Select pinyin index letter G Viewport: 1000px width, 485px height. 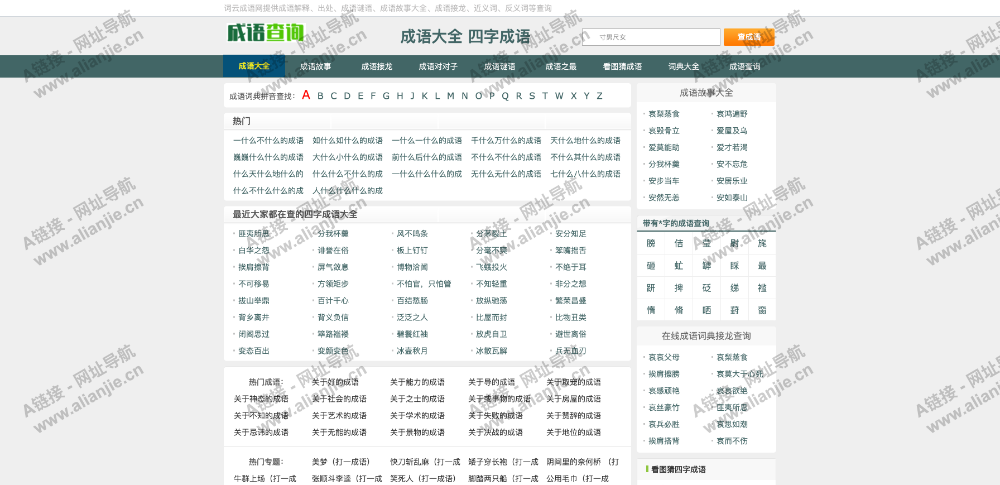coord(386,96)
